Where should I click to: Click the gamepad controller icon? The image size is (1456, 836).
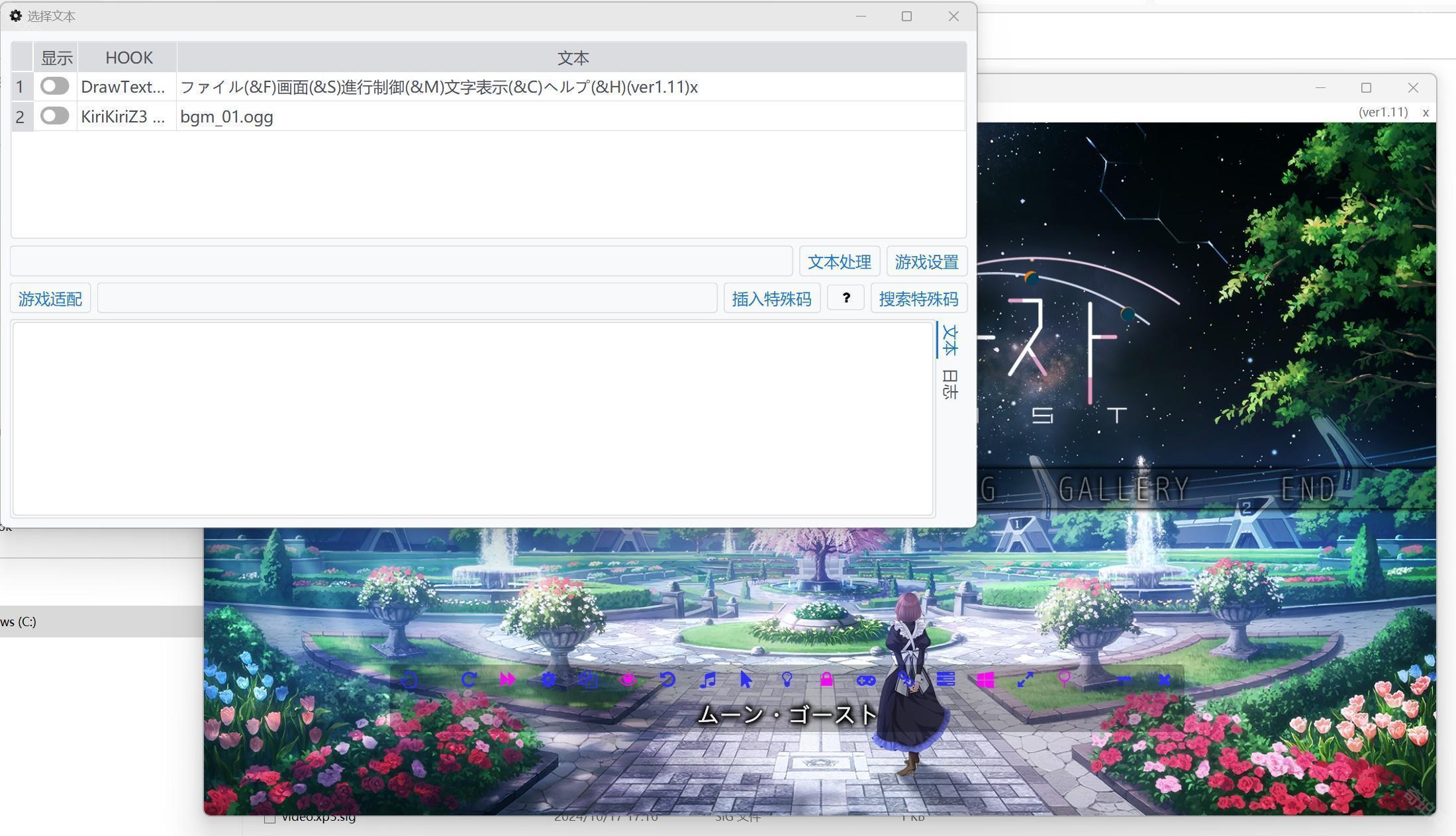866,680
